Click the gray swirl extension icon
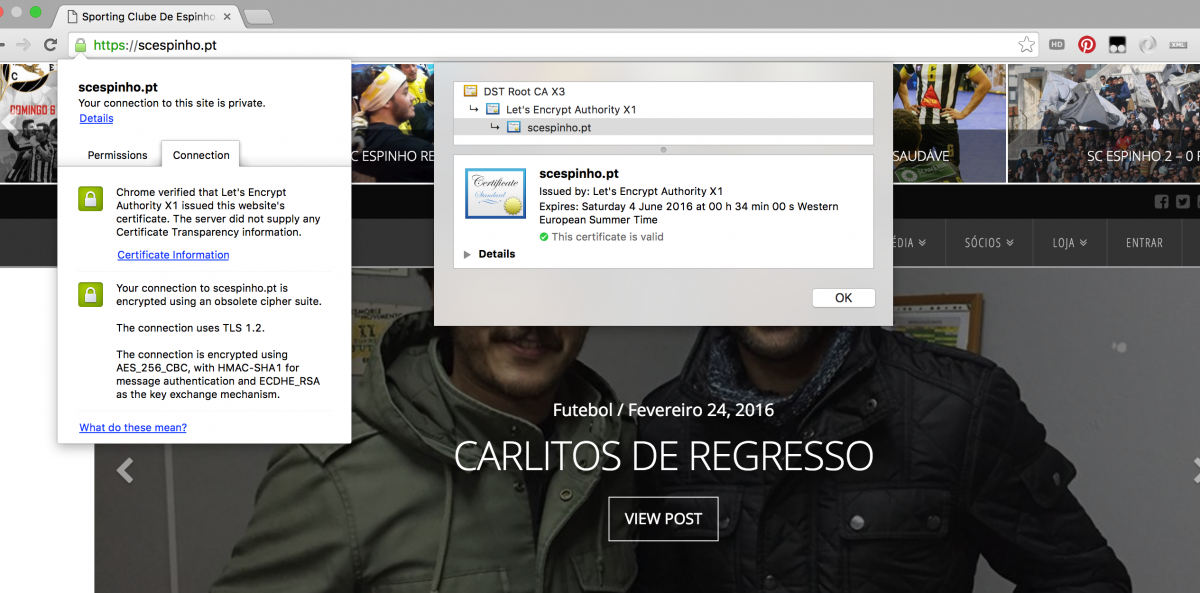1200x593 pixels. [1148, 45]
